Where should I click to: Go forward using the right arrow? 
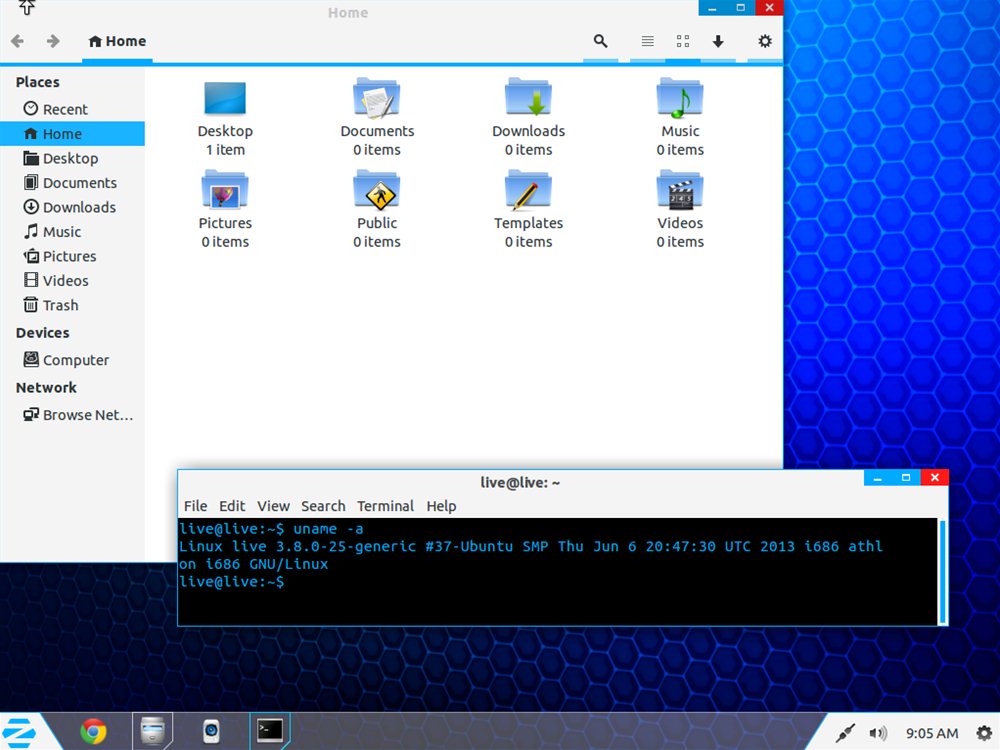(x=53, y=41)
